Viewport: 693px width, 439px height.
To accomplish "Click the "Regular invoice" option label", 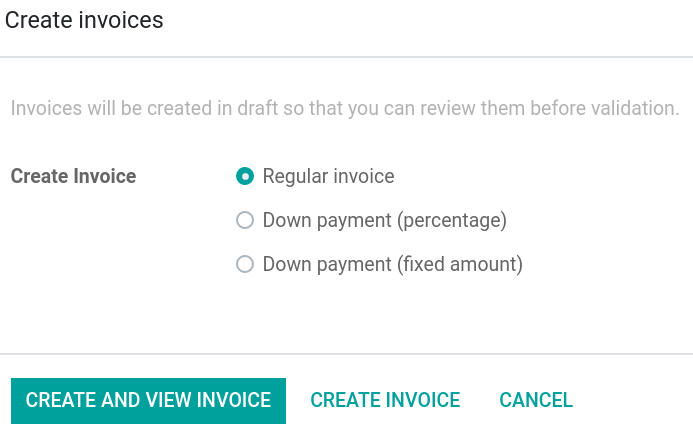I will click(x=328, y=177).
